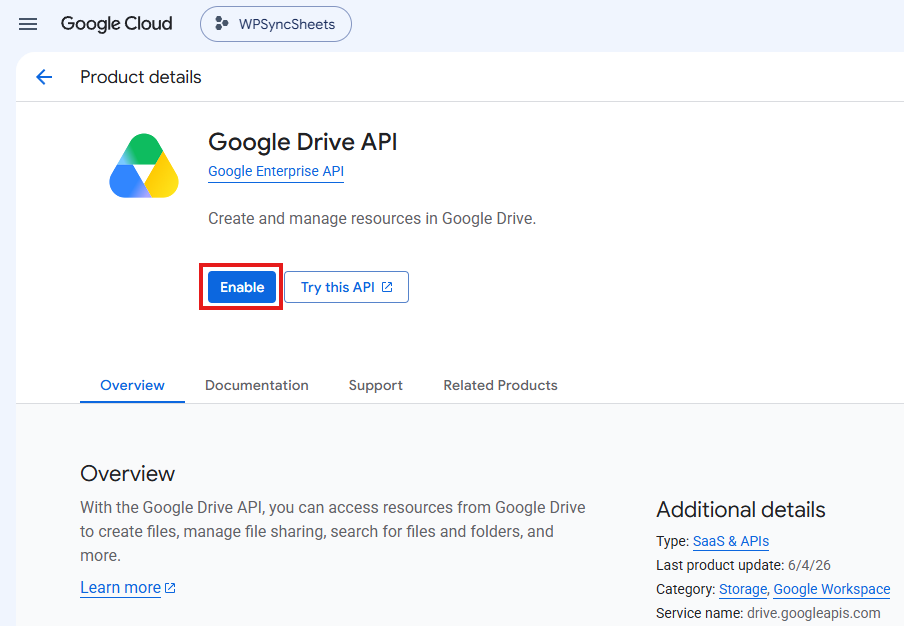Image resolution: width=904 pixels, height=626 pixels.
Task: Click the Product details heading text
Action: pos(141,77)
